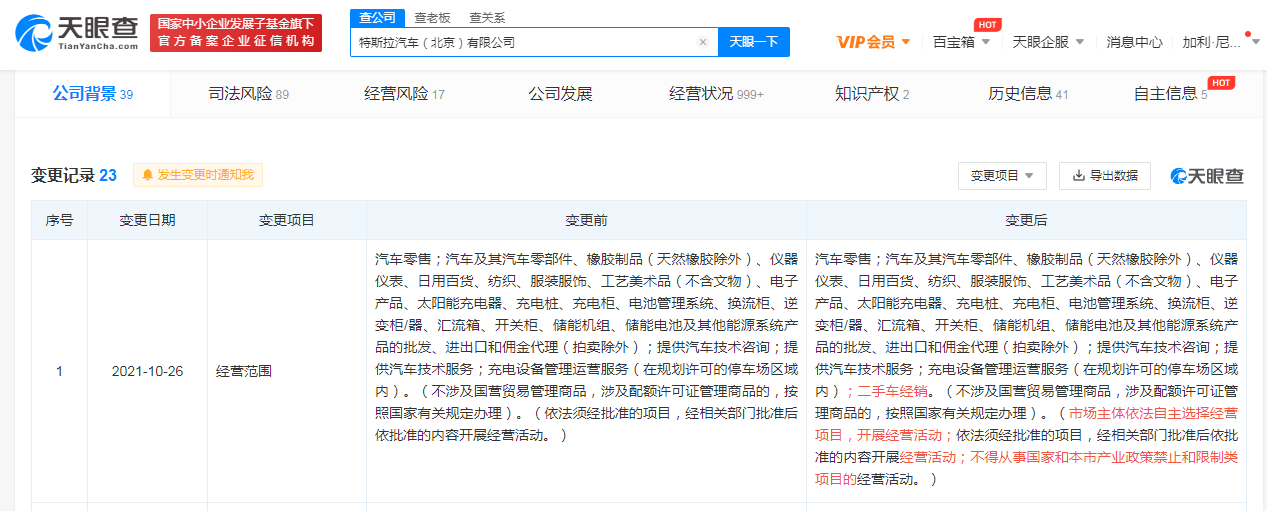
Task: Open the 知识产权 tab
Action: coord(872,94)
